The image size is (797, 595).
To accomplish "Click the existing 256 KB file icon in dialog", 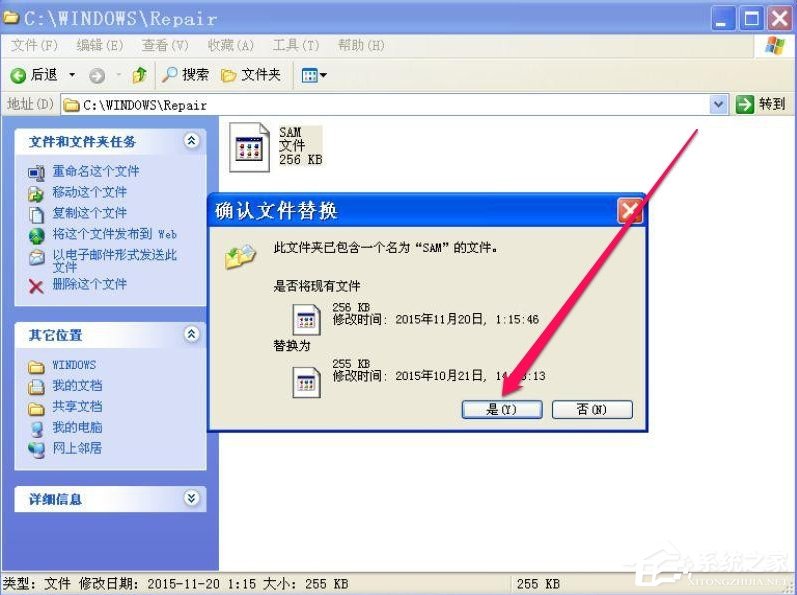I will [x=306, y=319].
